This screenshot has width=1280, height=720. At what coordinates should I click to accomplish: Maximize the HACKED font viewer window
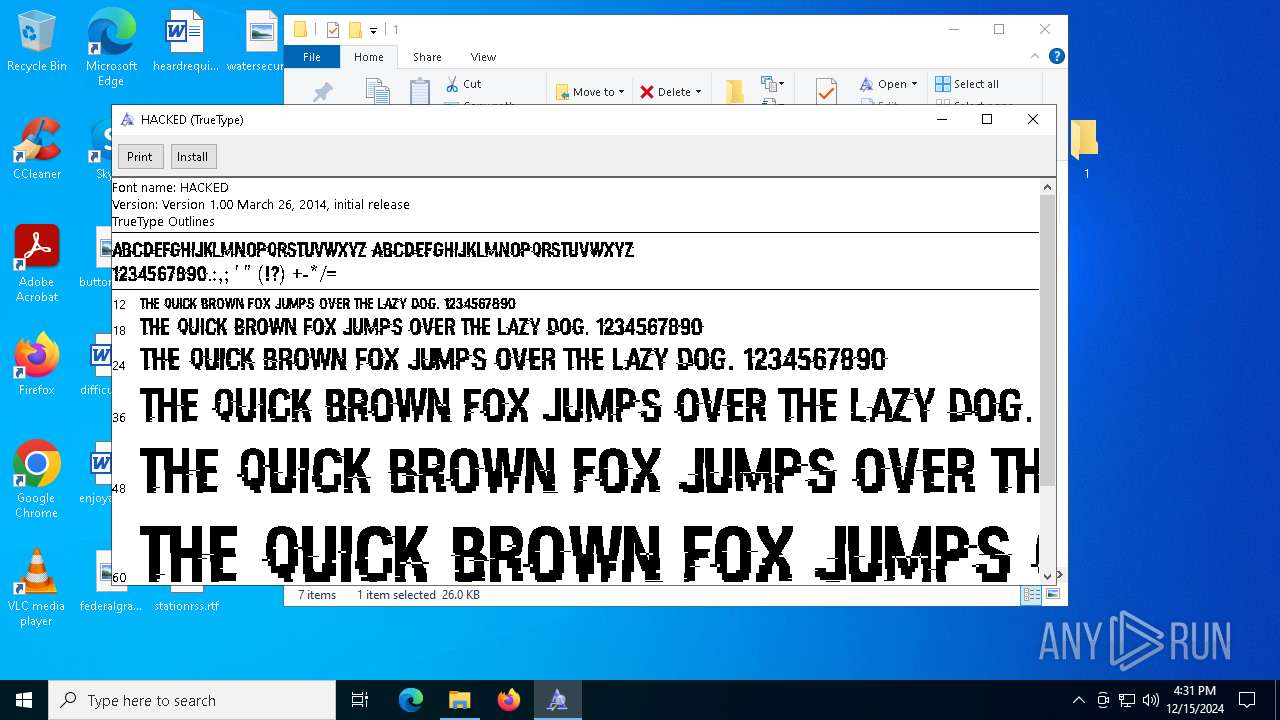click(x=987, y=119)
